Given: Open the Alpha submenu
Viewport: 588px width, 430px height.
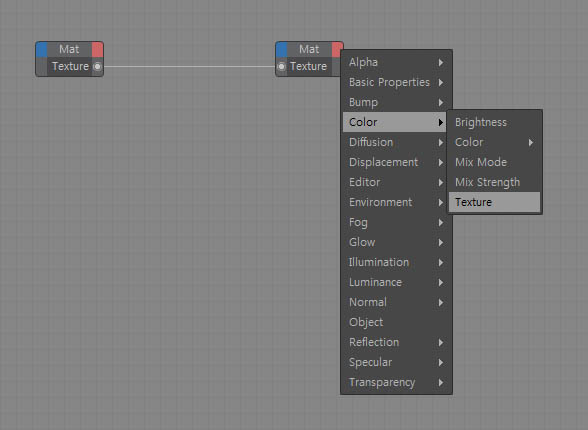Looking at the screenshot, I should [x=396, y=62].
